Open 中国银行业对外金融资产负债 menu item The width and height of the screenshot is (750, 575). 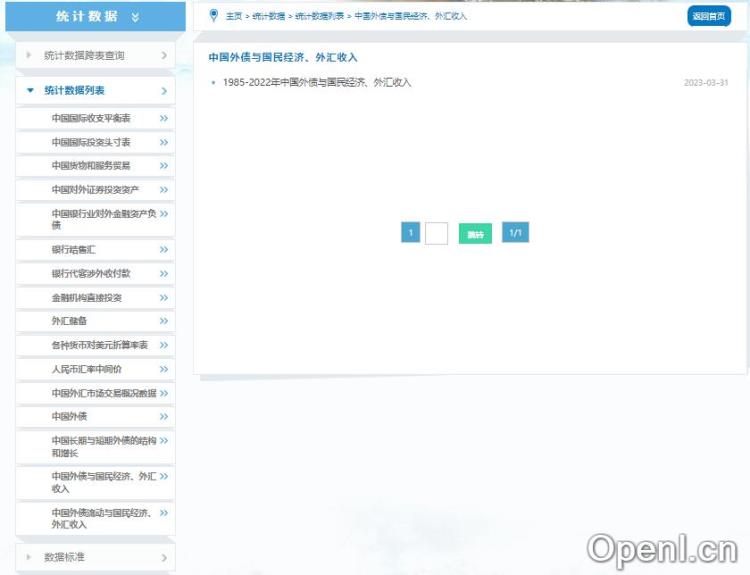[x=95, y=220]
